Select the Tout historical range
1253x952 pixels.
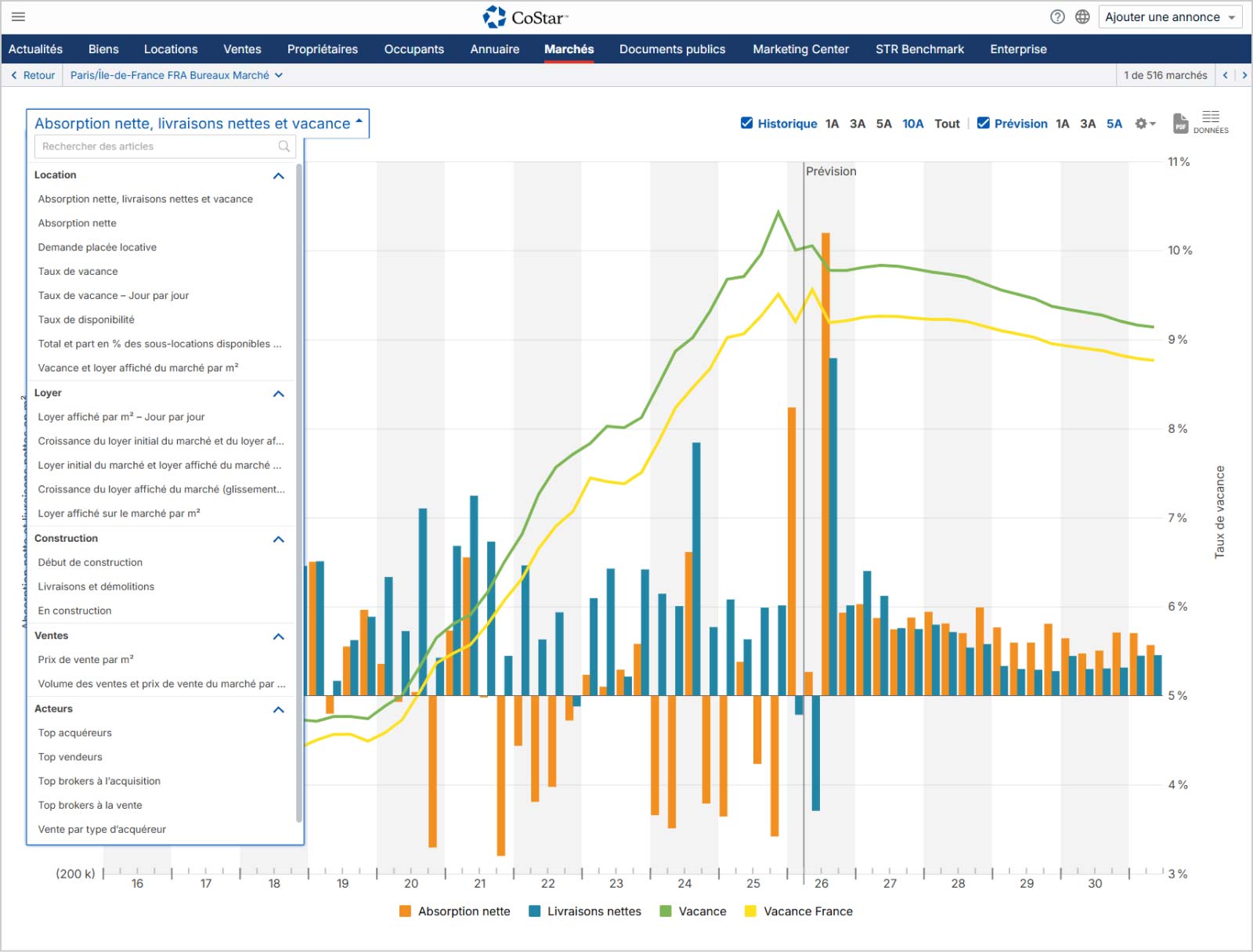(x=947, y=124)
